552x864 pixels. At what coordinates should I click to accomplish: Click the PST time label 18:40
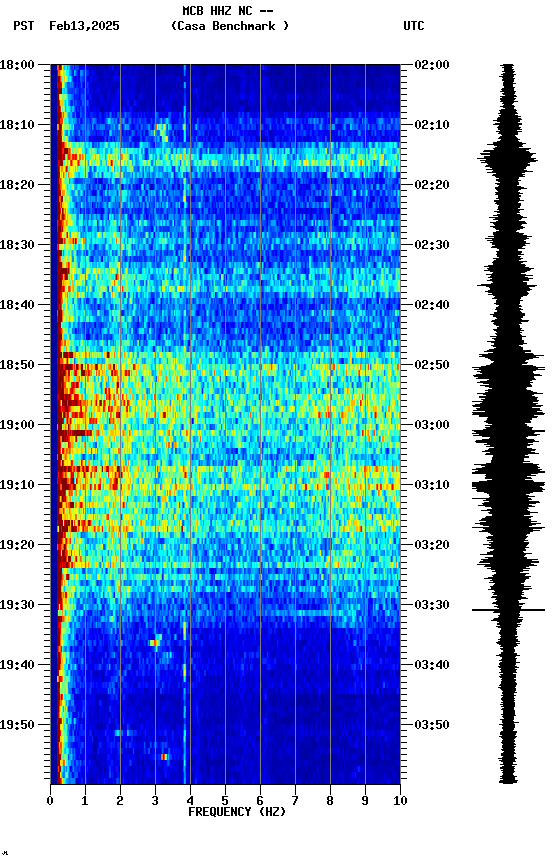point(17,305)
